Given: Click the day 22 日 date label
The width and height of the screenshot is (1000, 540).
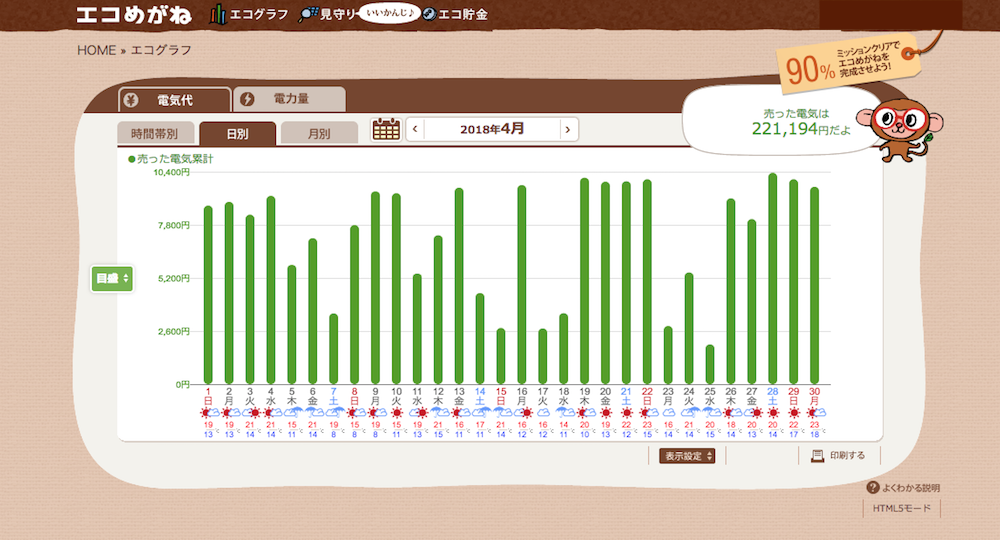Looking at the screenshot, I should click(x=647, y=396).
